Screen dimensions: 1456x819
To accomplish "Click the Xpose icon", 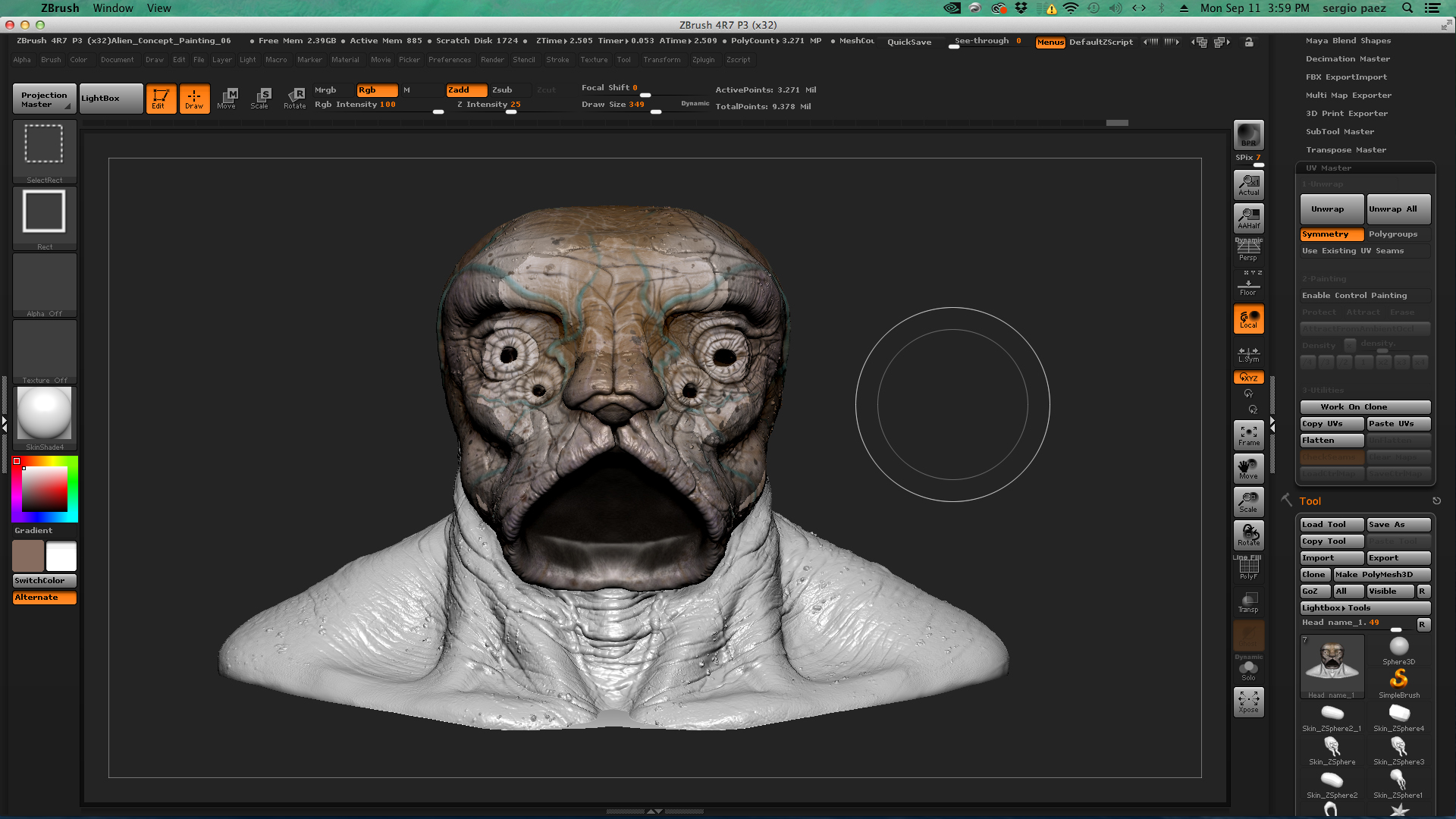I will click(x=1248, y=702).
